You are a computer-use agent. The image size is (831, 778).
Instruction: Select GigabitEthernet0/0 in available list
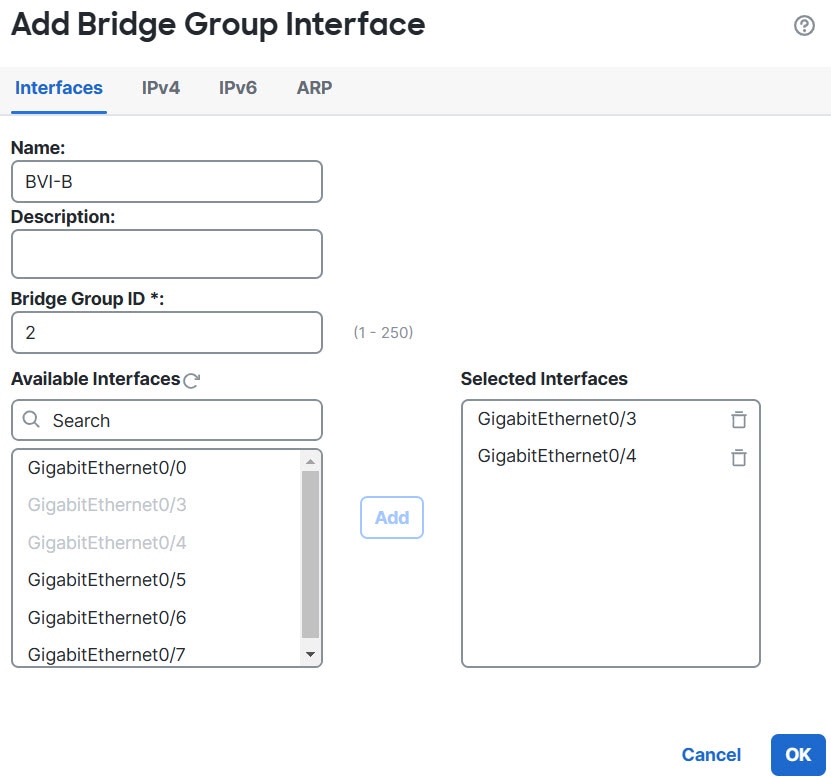108,467
